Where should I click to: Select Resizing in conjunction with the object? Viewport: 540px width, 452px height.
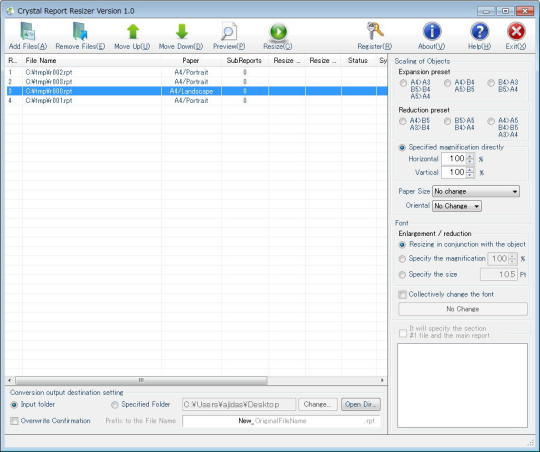pyautogui.click(x=402, y=245)
